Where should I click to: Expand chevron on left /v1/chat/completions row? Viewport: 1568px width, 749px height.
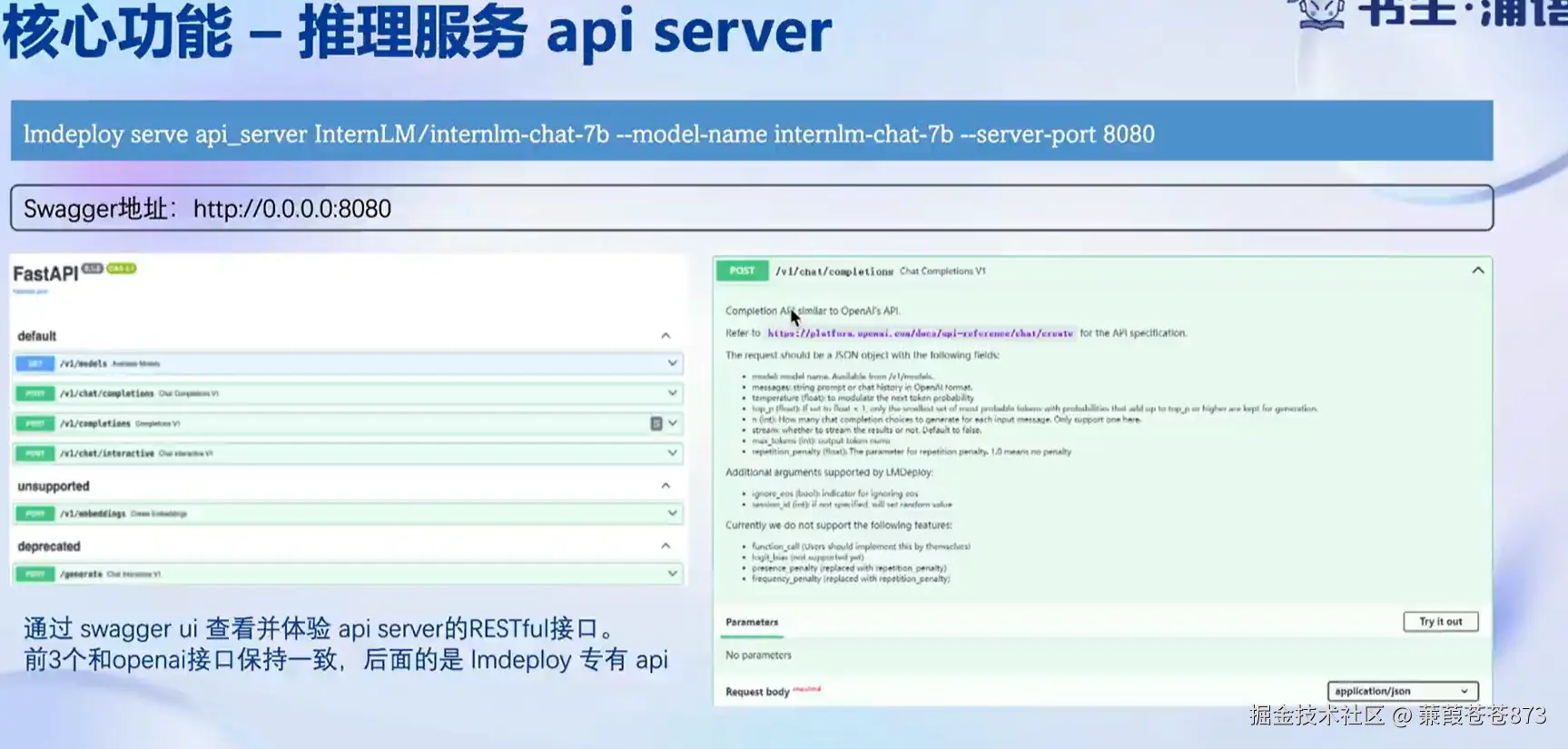pyautogui.click(x=673, y=393)
